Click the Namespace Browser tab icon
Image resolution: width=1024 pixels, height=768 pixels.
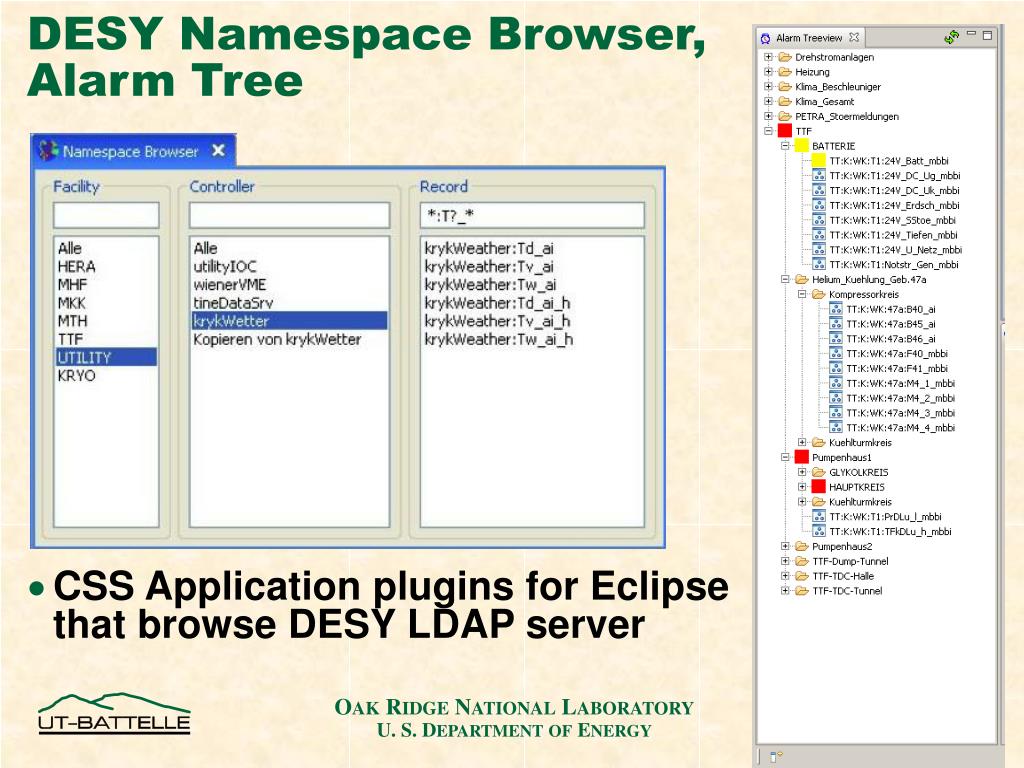(48, 151)
